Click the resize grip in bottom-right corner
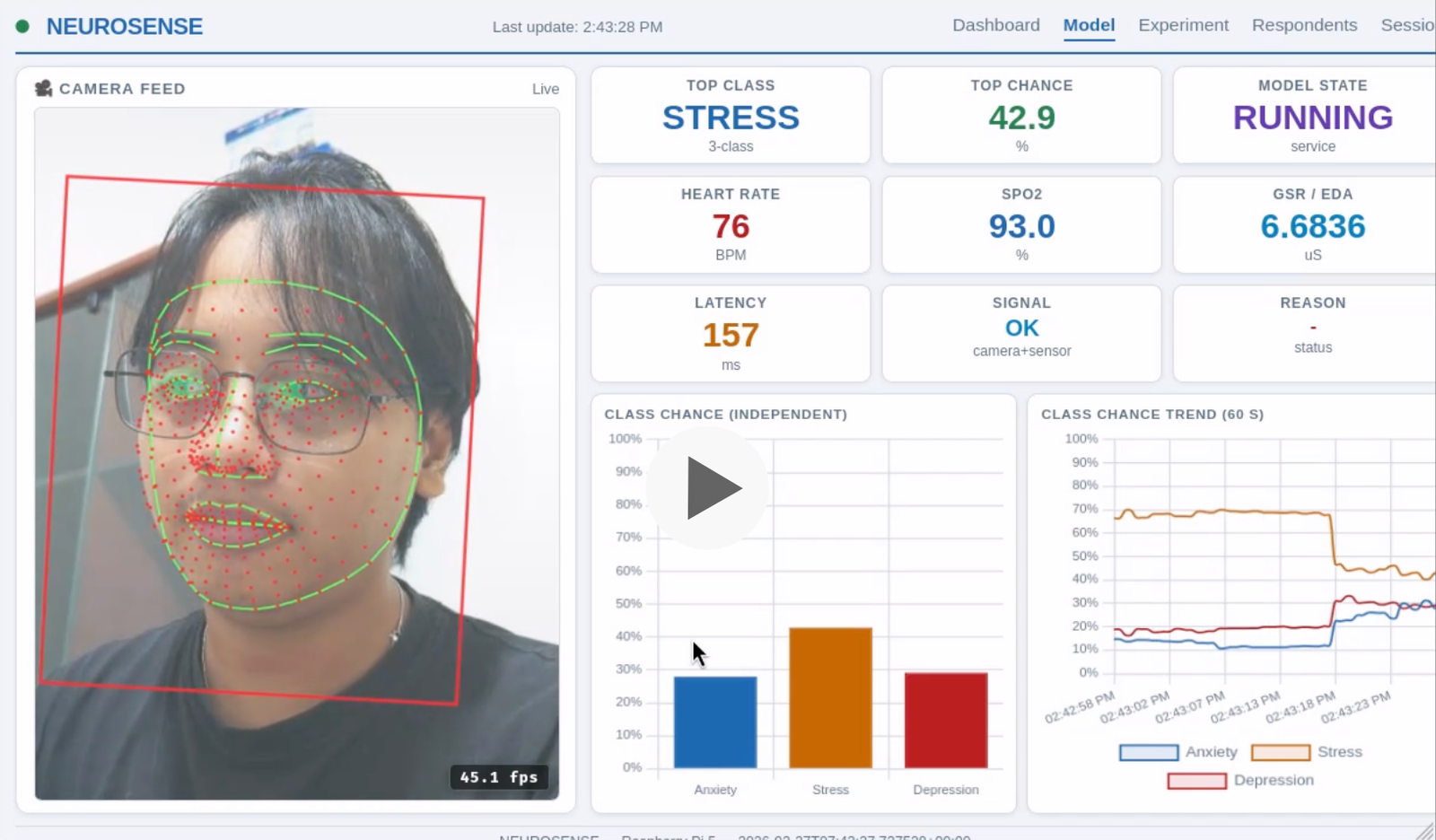1436x840 pixels. coord(1424,830)
